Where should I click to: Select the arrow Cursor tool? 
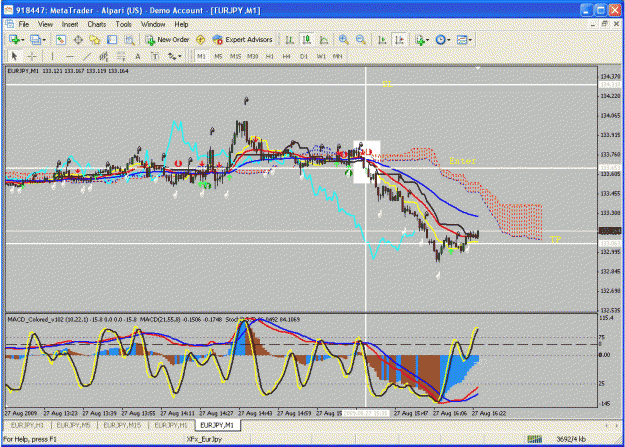click(14, 56)
